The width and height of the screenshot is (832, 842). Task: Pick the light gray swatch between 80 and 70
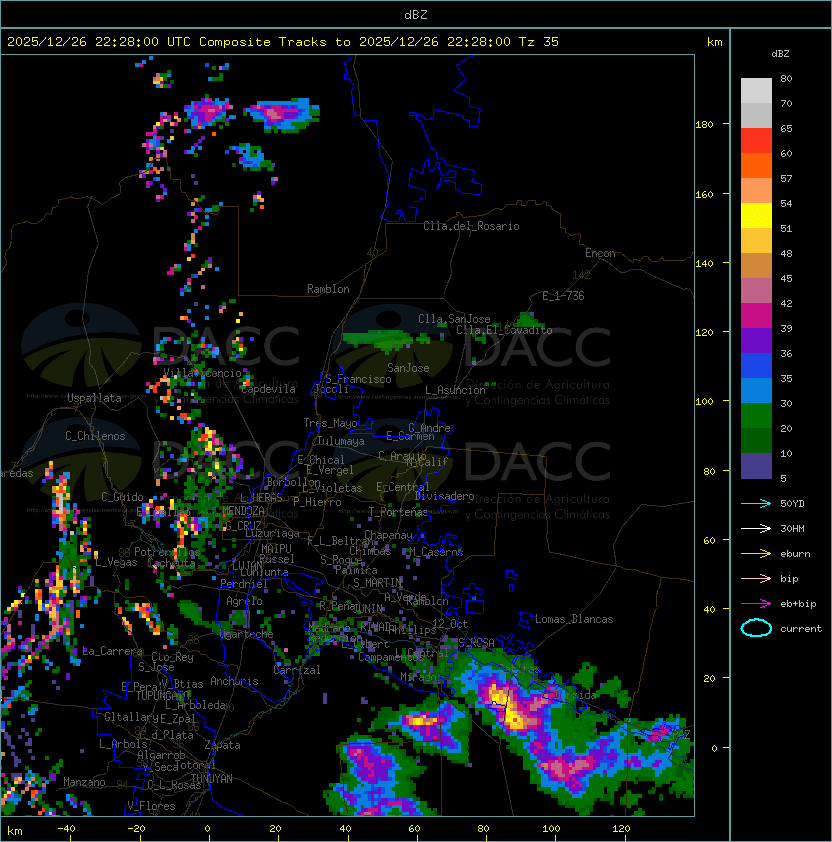point(756,91)
